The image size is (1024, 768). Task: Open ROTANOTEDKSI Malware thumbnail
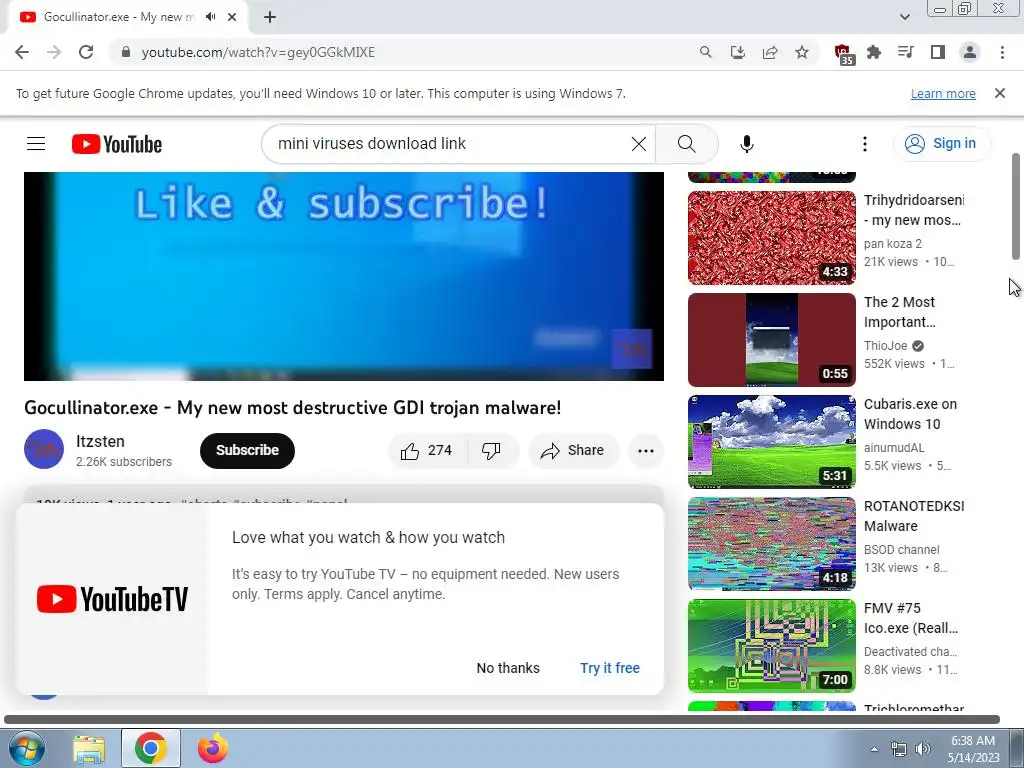tap(771, 544)
